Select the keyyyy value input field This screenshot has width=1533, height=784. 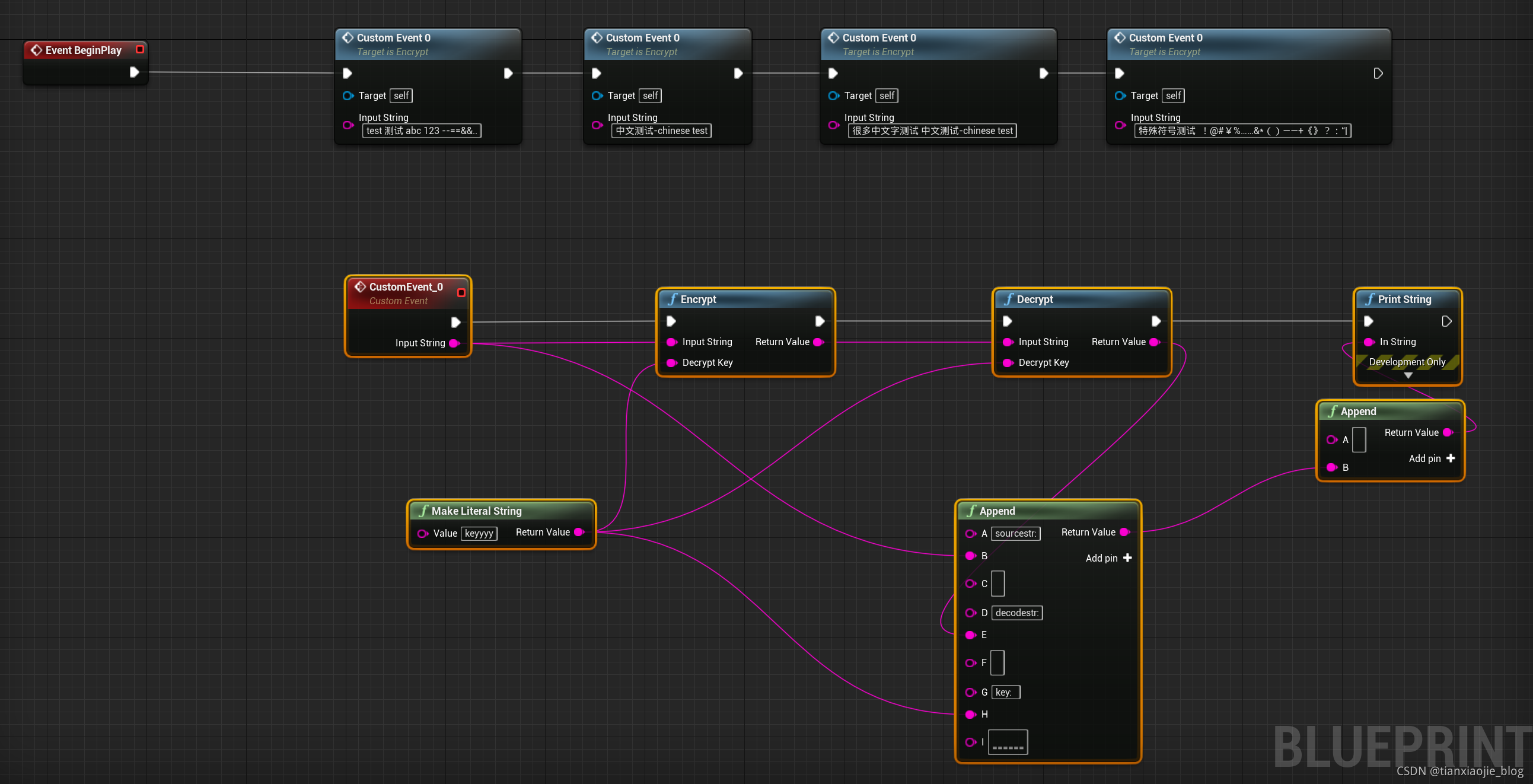479,533
